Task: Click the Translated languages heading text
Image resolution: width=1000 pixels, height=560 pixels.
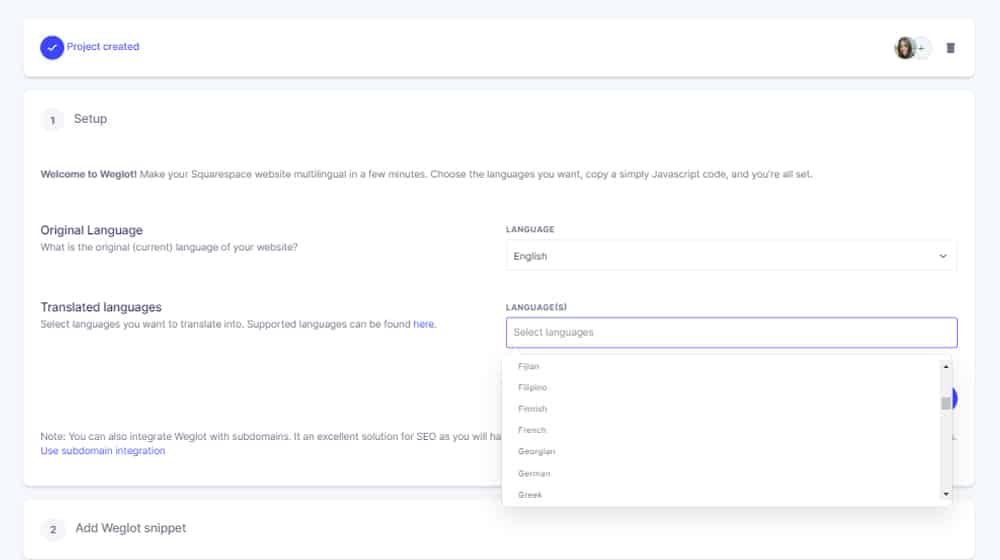Action: [101, 307]
